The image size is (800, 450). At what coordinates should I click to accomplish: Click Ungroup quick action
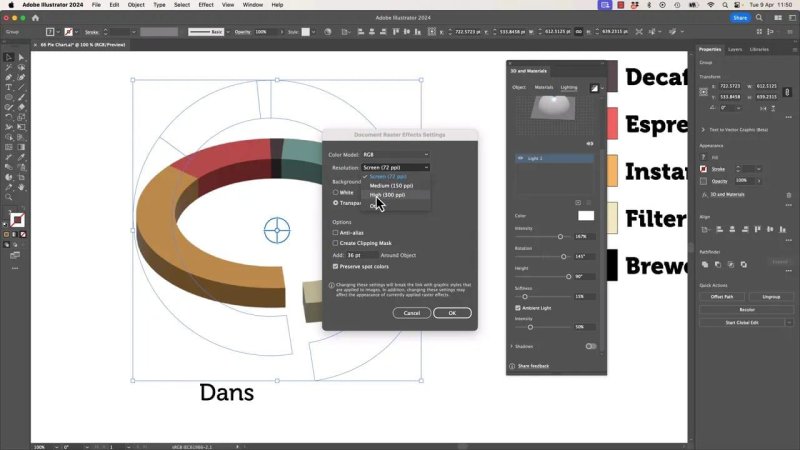point(771,296)
